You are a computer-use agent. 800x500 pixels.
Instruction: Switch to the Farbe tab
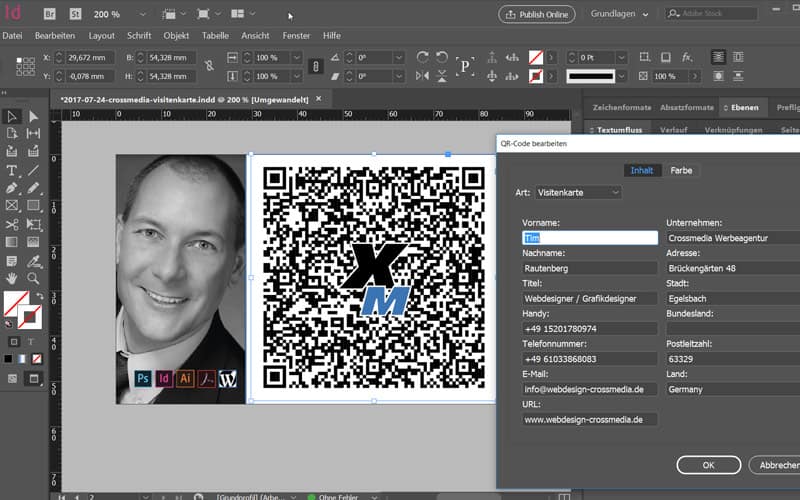coord(681,170)
